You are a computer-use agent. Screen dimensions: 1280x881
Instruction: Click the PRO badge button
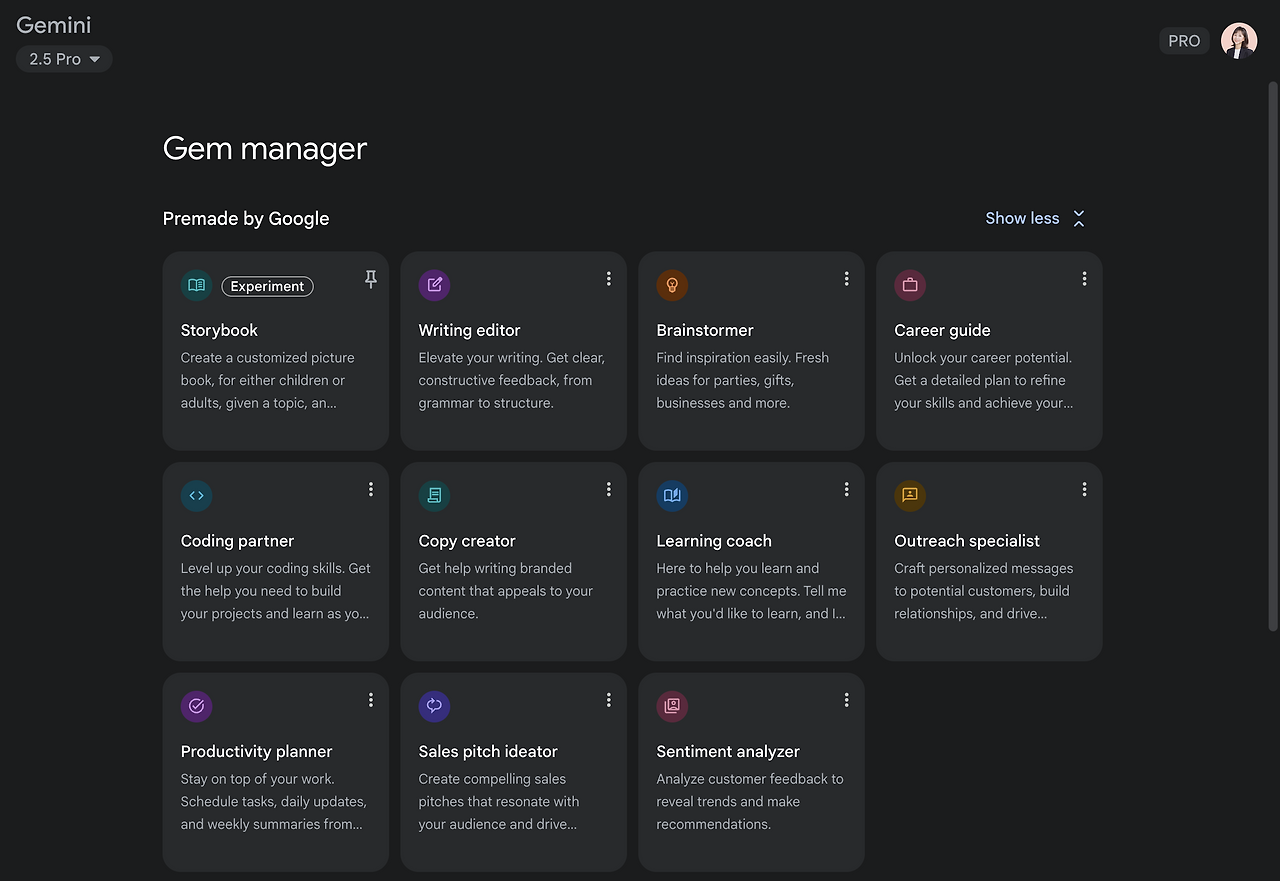point(1184,41)
